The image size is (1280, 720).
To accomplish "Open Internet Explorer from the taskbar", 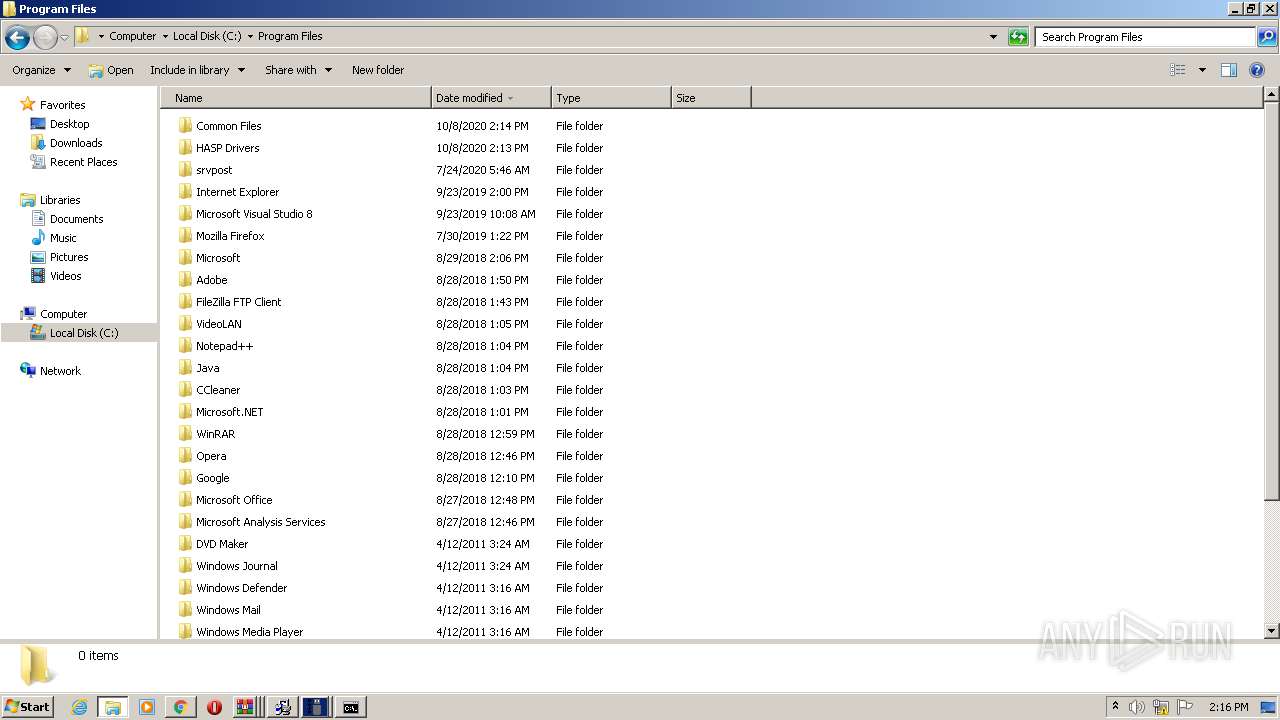I will click(79, 707).
